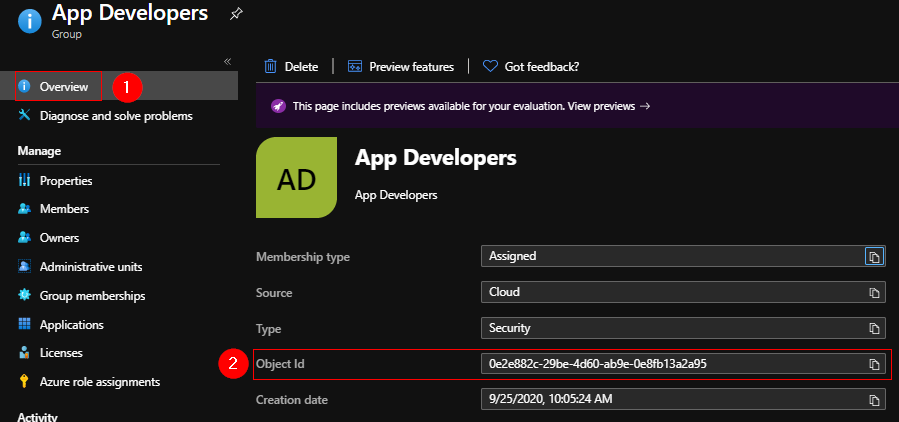Click the blue info icon beside title
The height and width of the screenshot is (422, 899).
point(30,22)
